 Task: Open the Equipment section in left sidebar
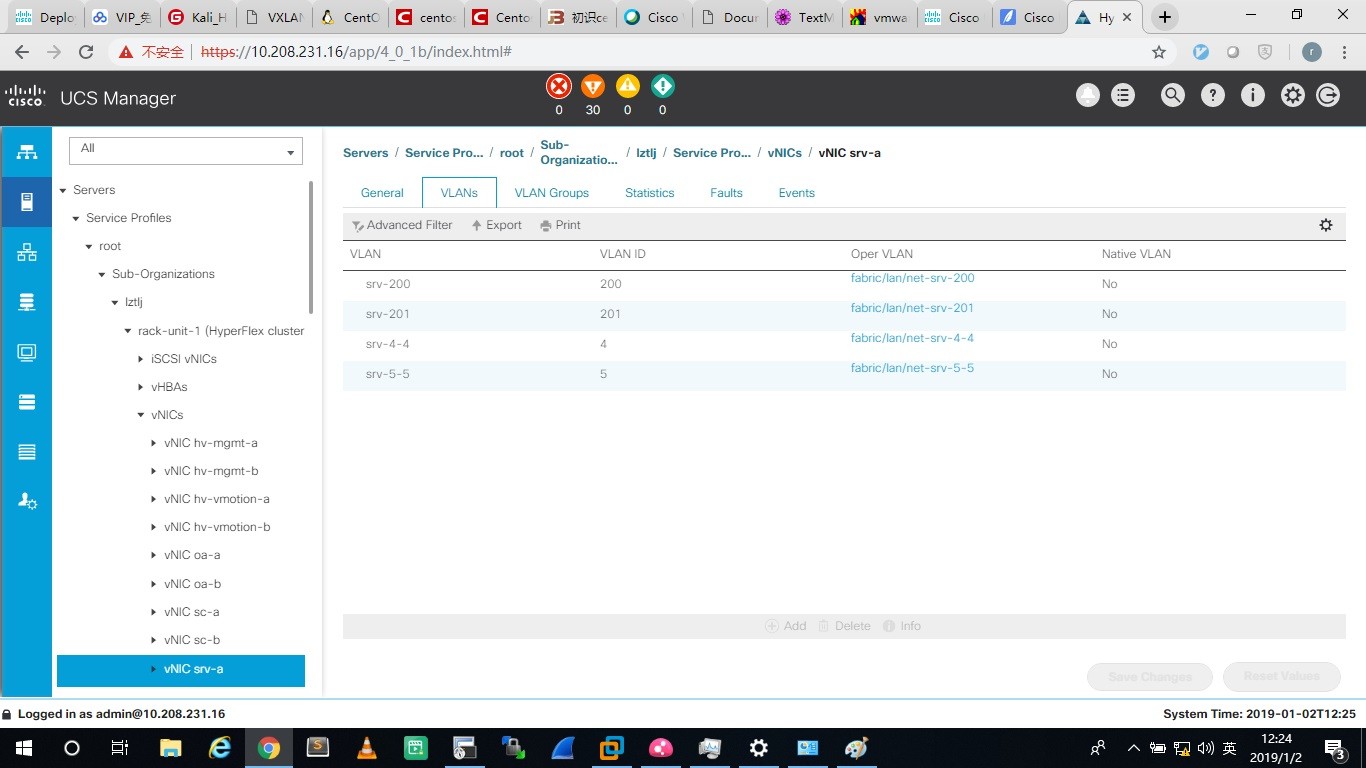27,152
